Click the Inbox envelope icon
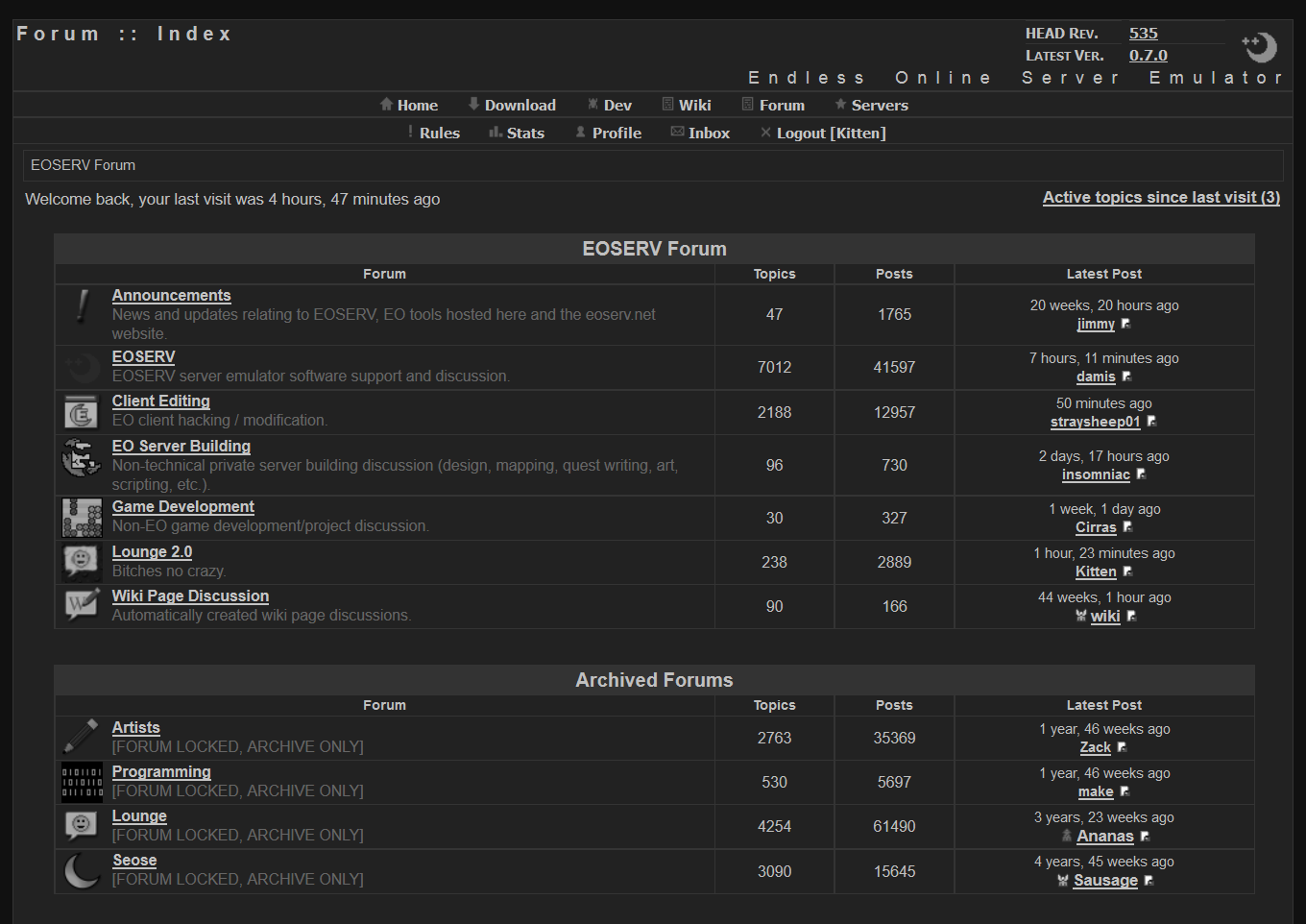Image resolution: width=1306 pixels, height=924 pixels. [677, 132]
